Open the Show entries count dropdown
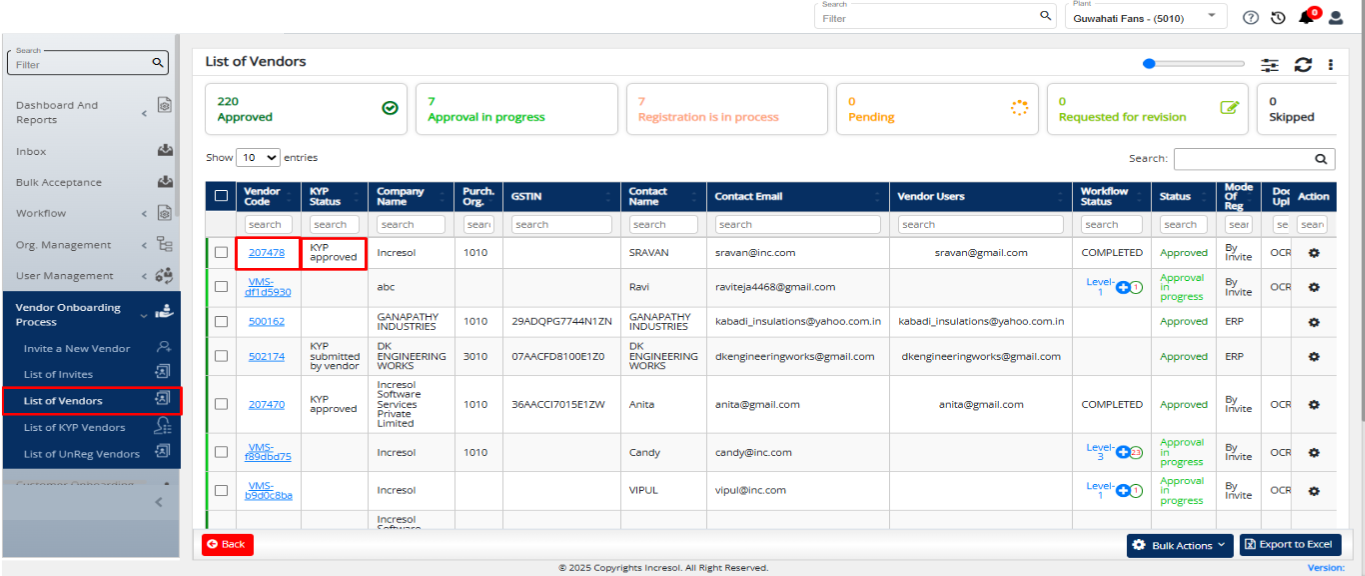Viewport: 1365px width, 576px height. point(258,158)
